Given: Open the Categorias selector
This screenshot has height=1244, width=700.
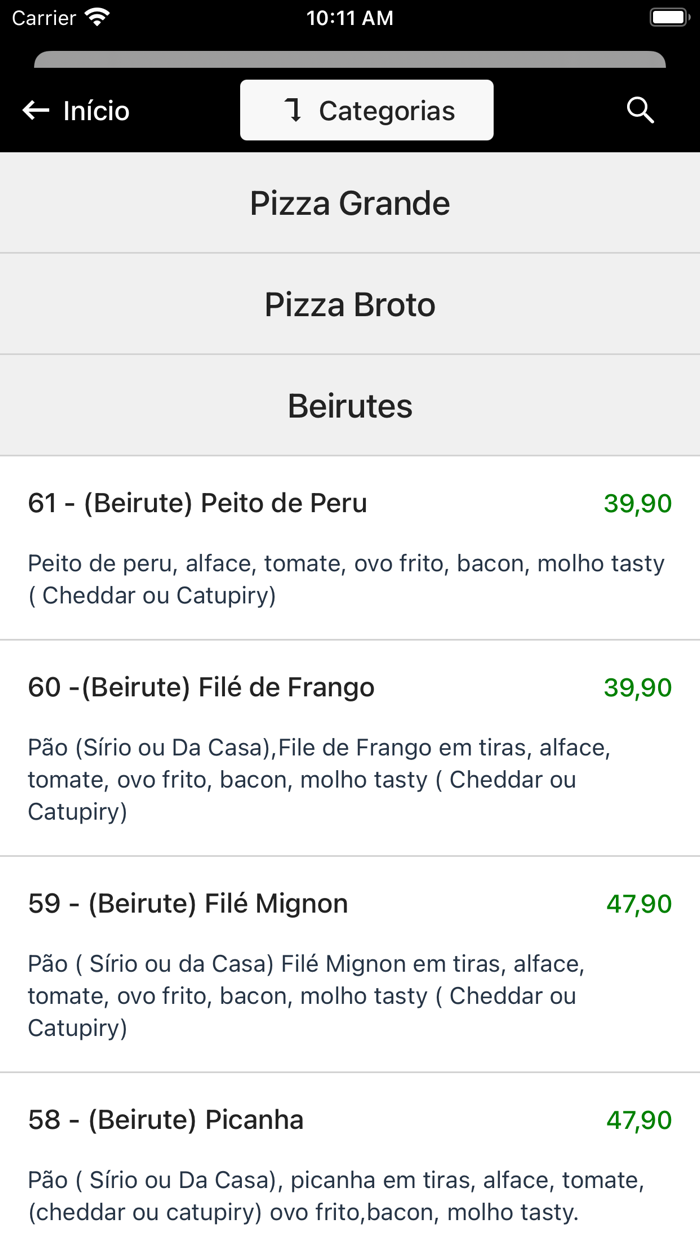Looking at the screenshot, I should 366,110.
